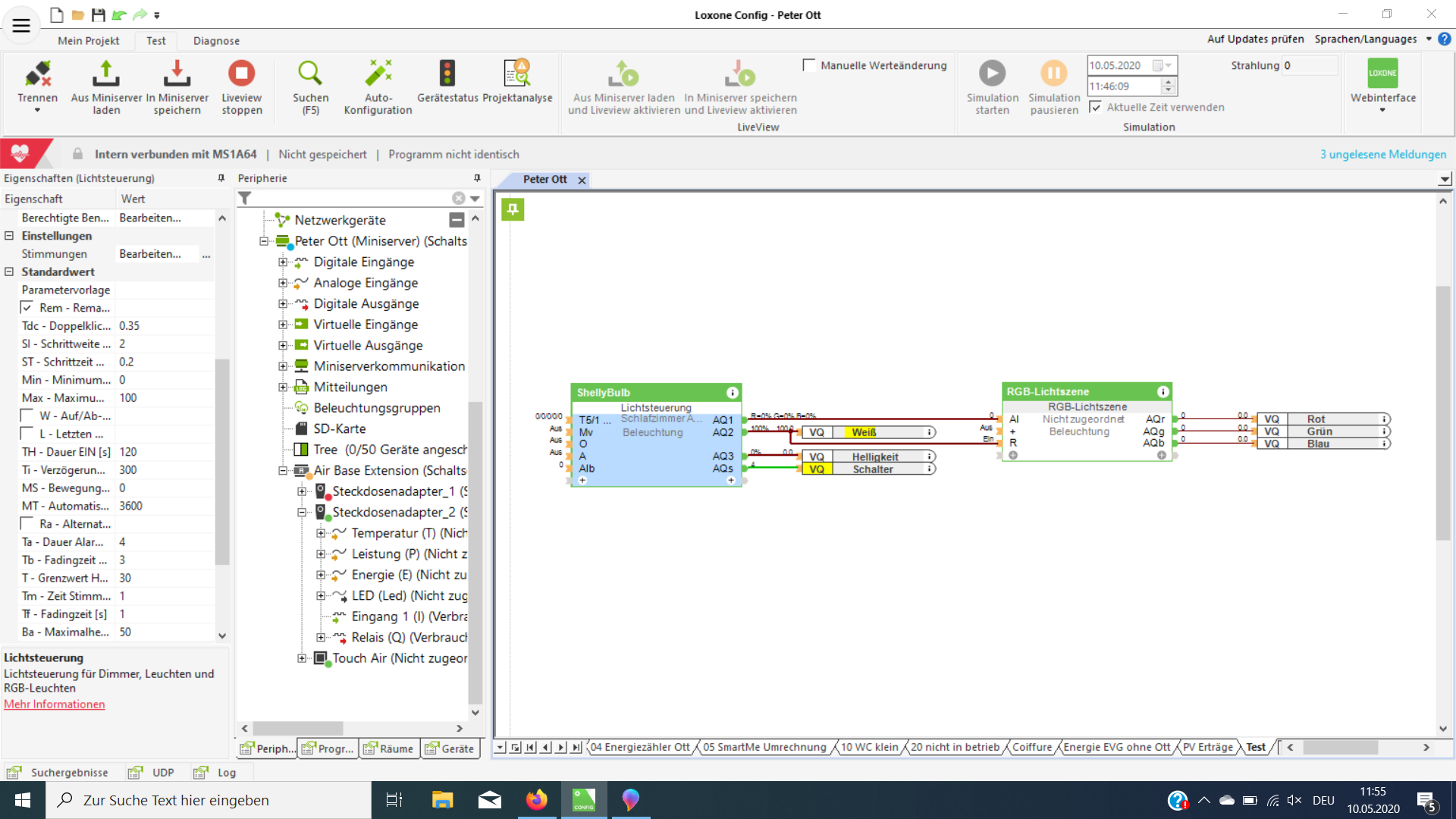Open Suchen search tool
The image size is (1456, 819).
point(310,74)
